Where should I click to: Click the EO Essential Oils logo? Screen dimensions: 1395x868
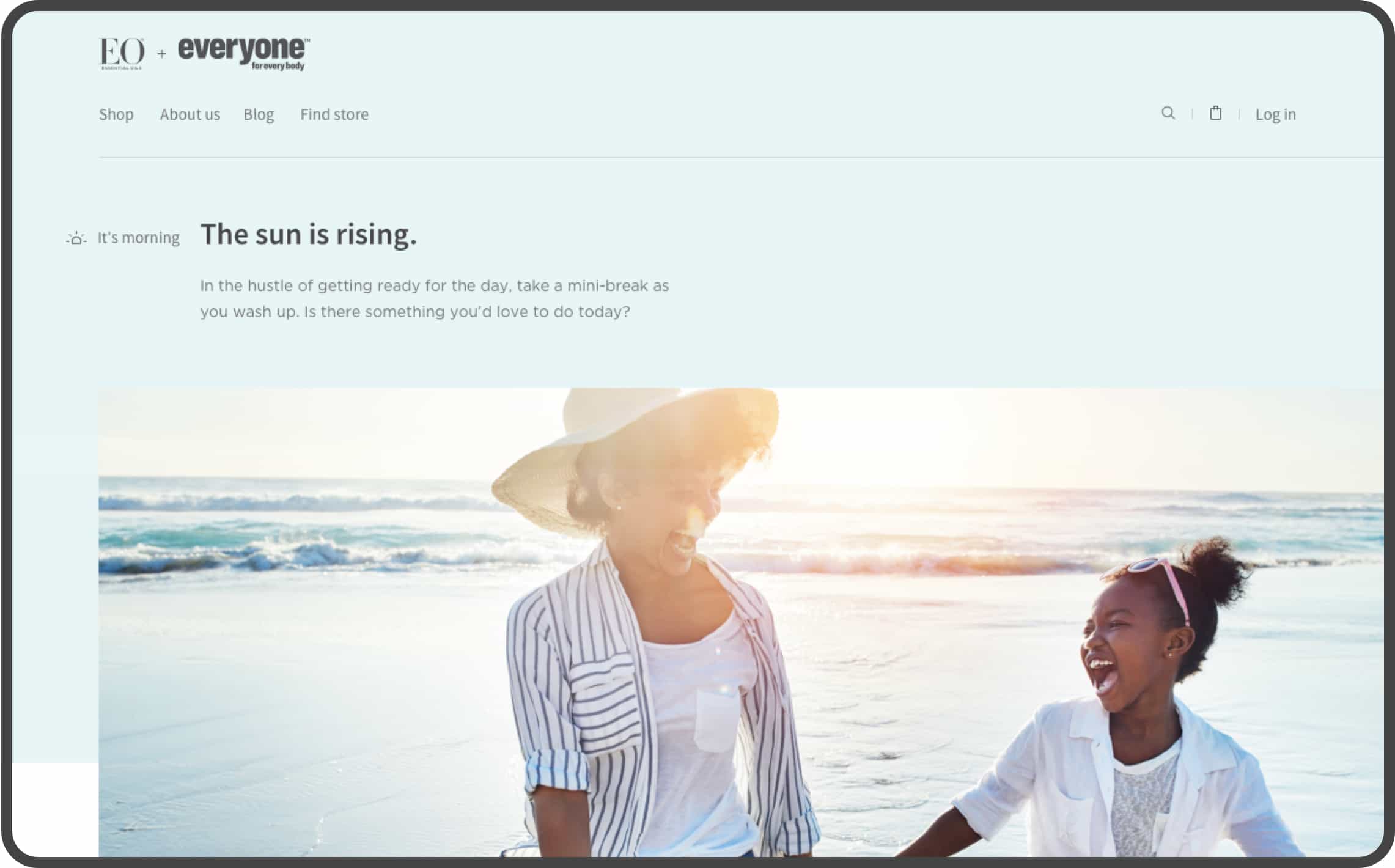click(122, 53)
